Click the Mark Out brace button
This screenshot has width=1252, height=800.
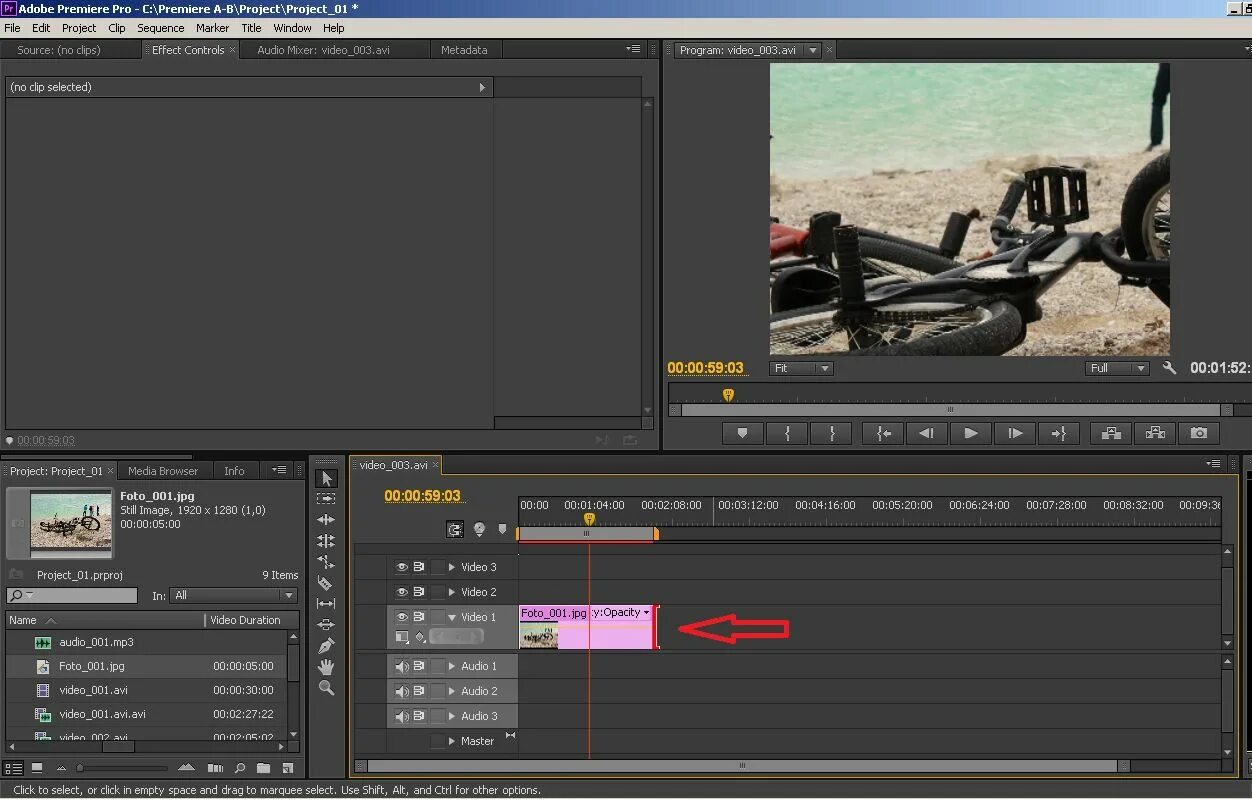[831, 433]
